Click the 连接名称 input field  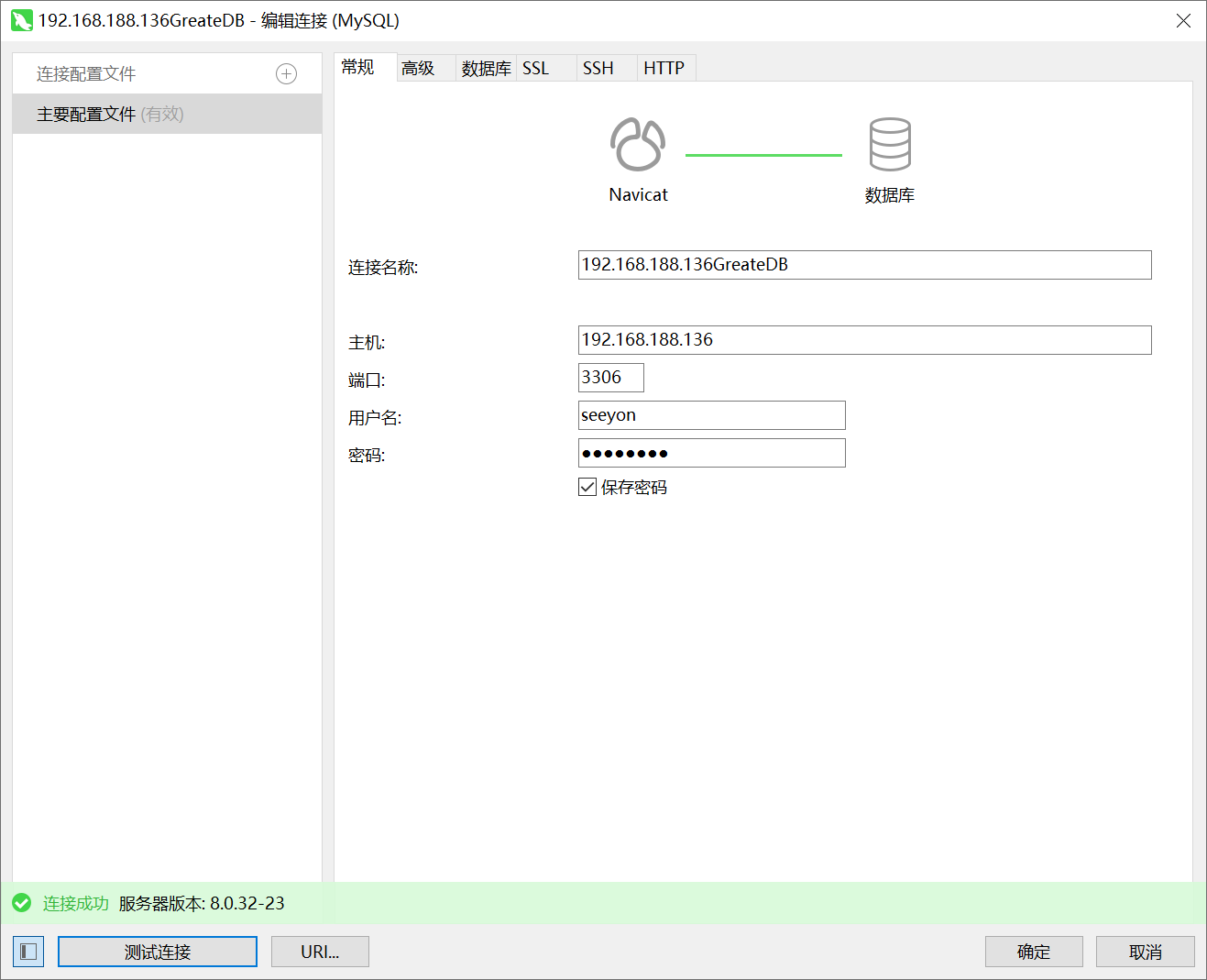click(864, 265)
